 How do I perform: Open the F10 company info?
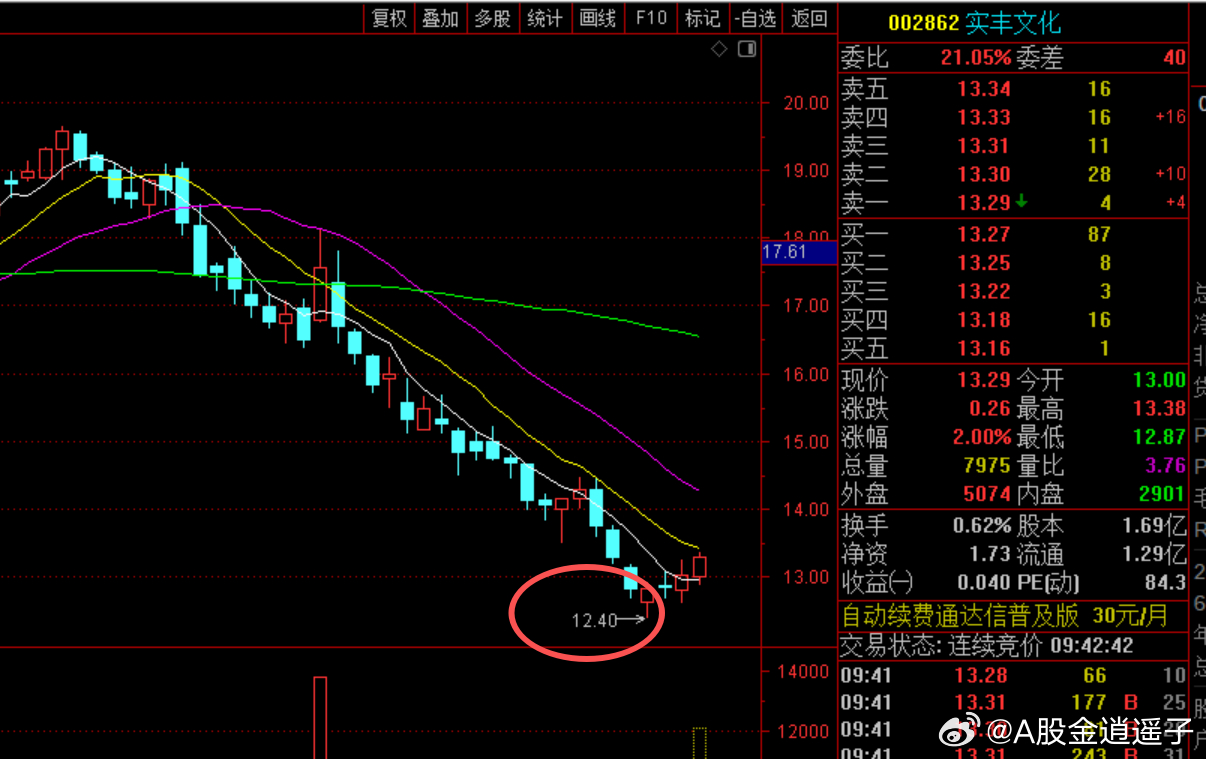[x=651, y=18]
